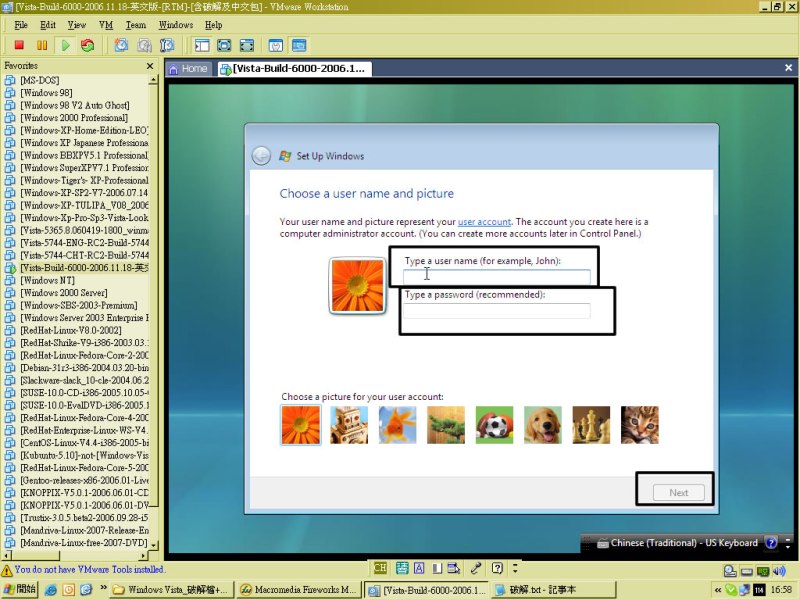Select the Vista-Build-6000 virtual machine tab
This screenshot has width=800, height=600.
click(294, 69)
